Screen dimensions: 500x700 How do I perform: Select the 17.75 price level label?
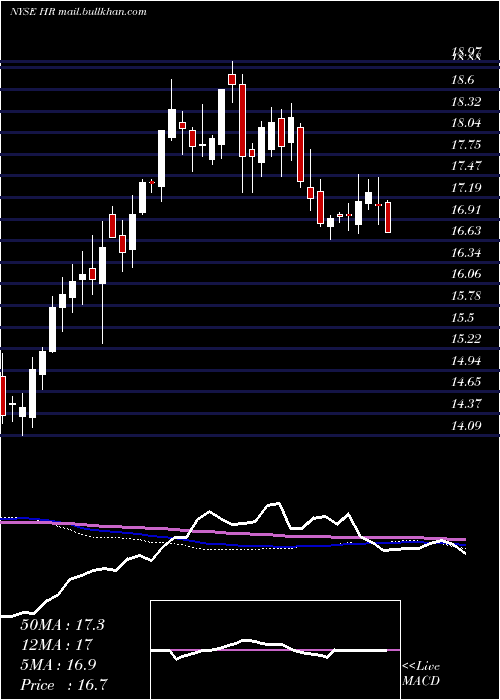tap(467, 145)
